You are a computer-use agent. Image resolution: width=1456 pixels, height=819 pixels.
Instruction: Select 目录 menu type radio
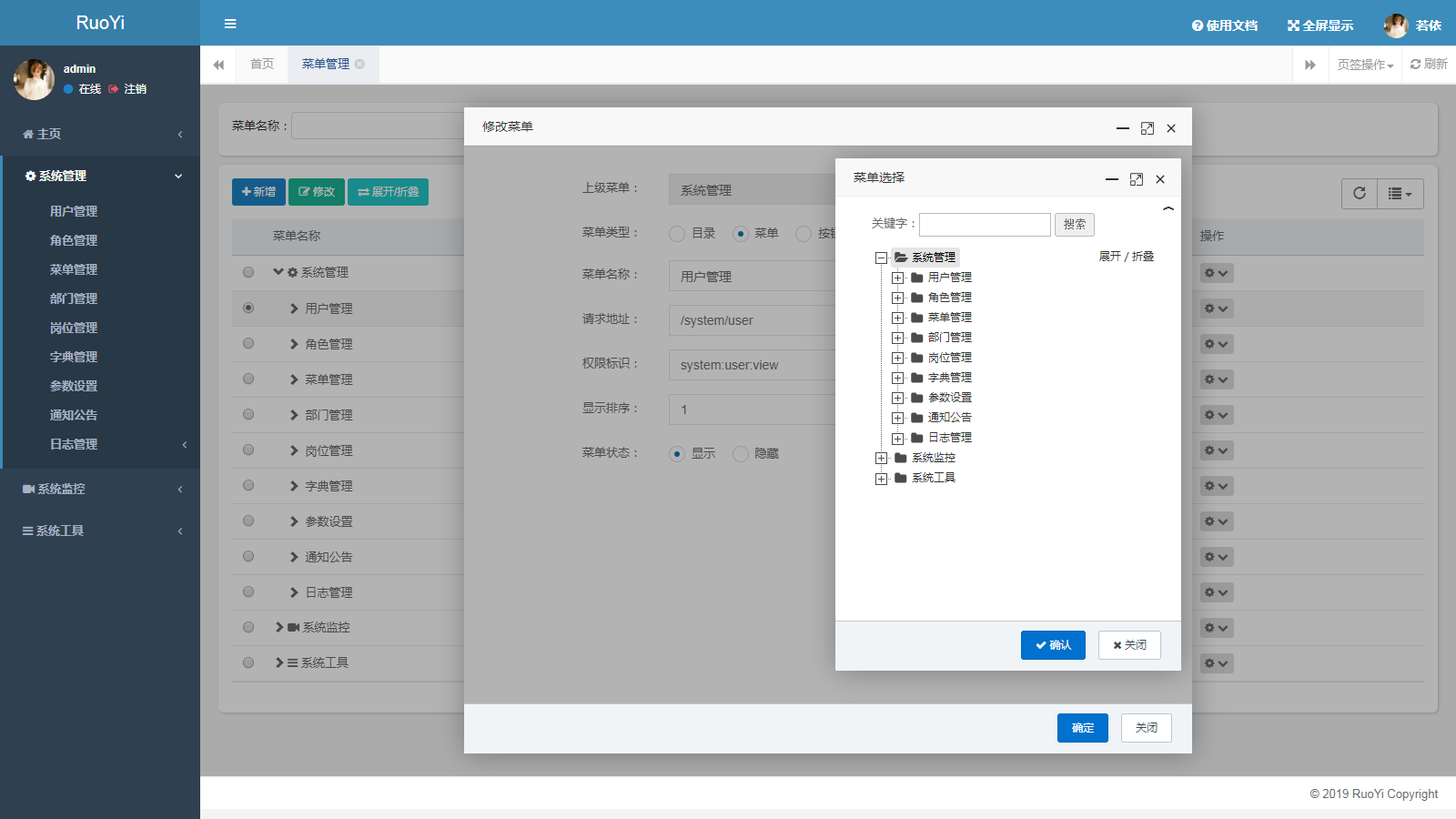click(677, 234)
